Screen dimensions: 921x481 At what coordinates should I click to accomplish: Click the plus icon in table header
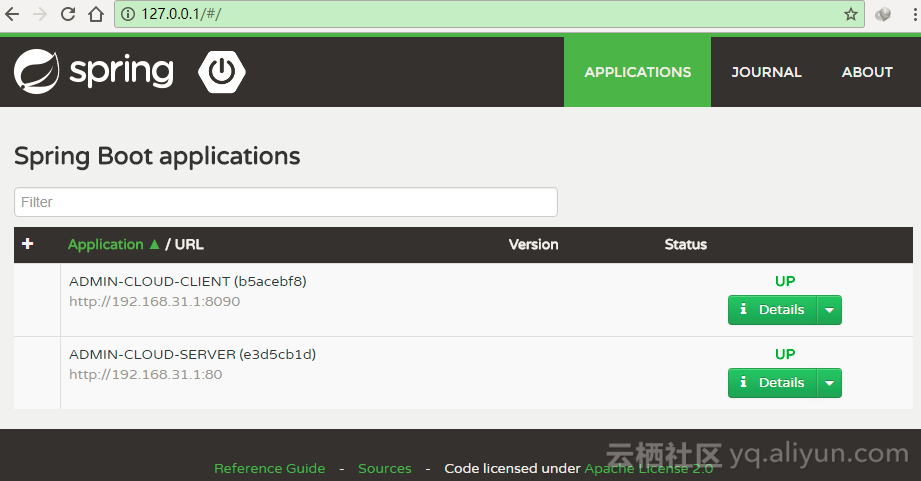tap(28, 244)
